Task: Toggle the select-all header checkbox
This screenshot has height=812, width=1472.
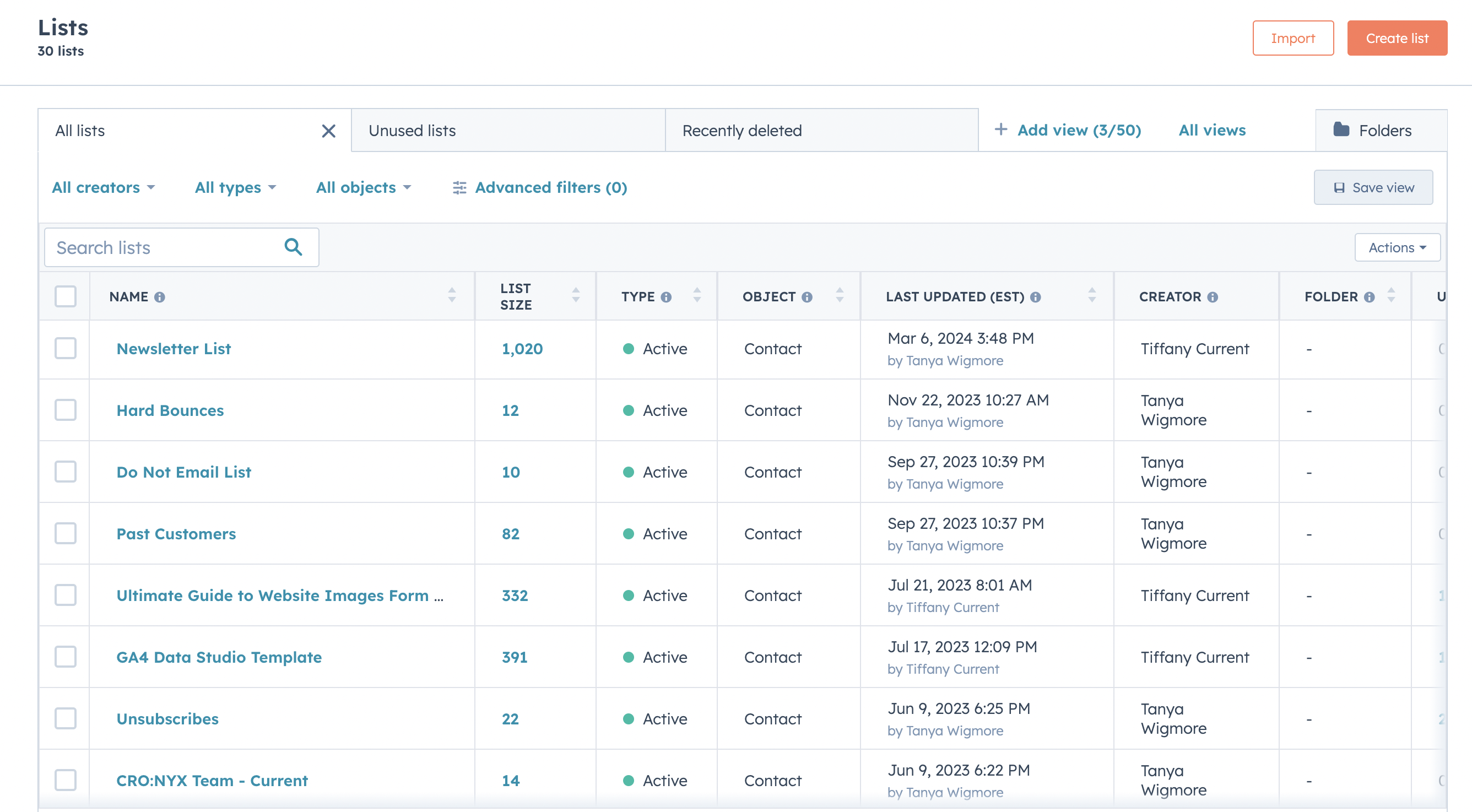Action: 66,296
